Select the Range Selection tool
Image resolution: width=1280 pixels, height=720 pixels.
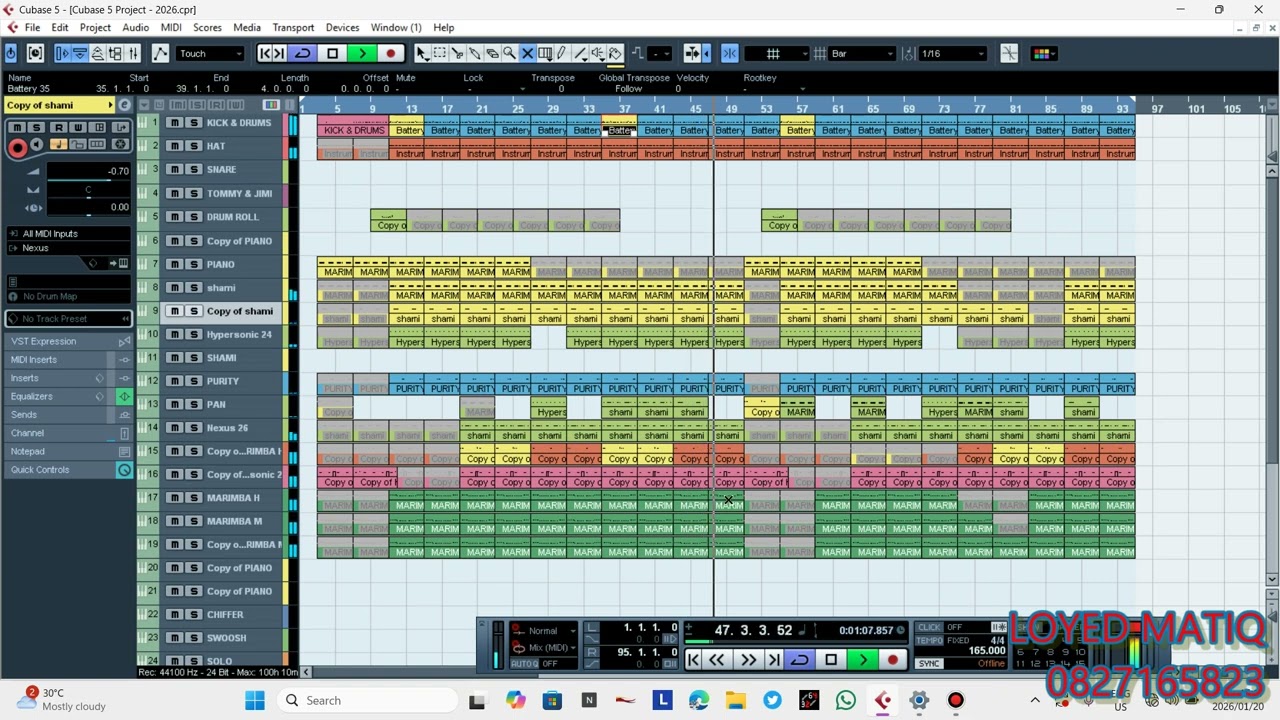click(x=440, y=53)
